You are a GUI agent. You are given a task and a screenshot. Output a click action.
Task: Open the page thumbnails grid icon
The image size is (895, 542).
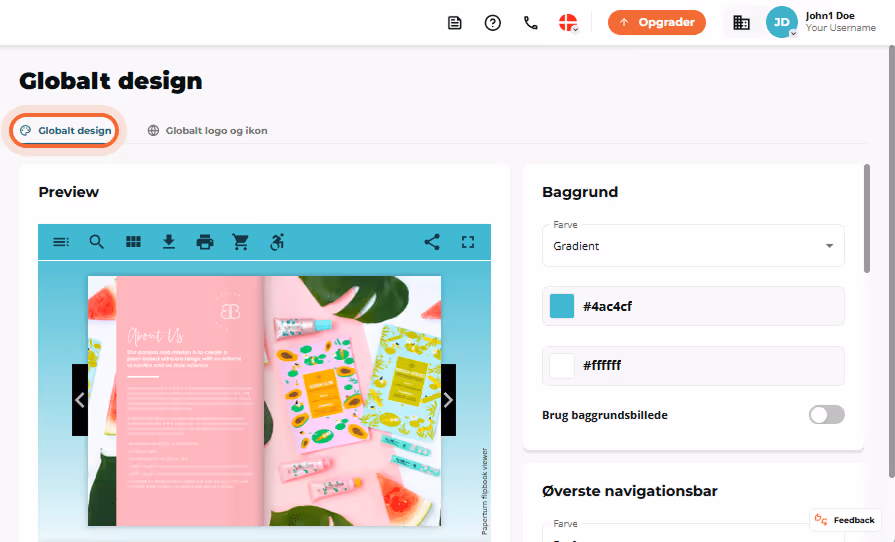tap(133, 242)
